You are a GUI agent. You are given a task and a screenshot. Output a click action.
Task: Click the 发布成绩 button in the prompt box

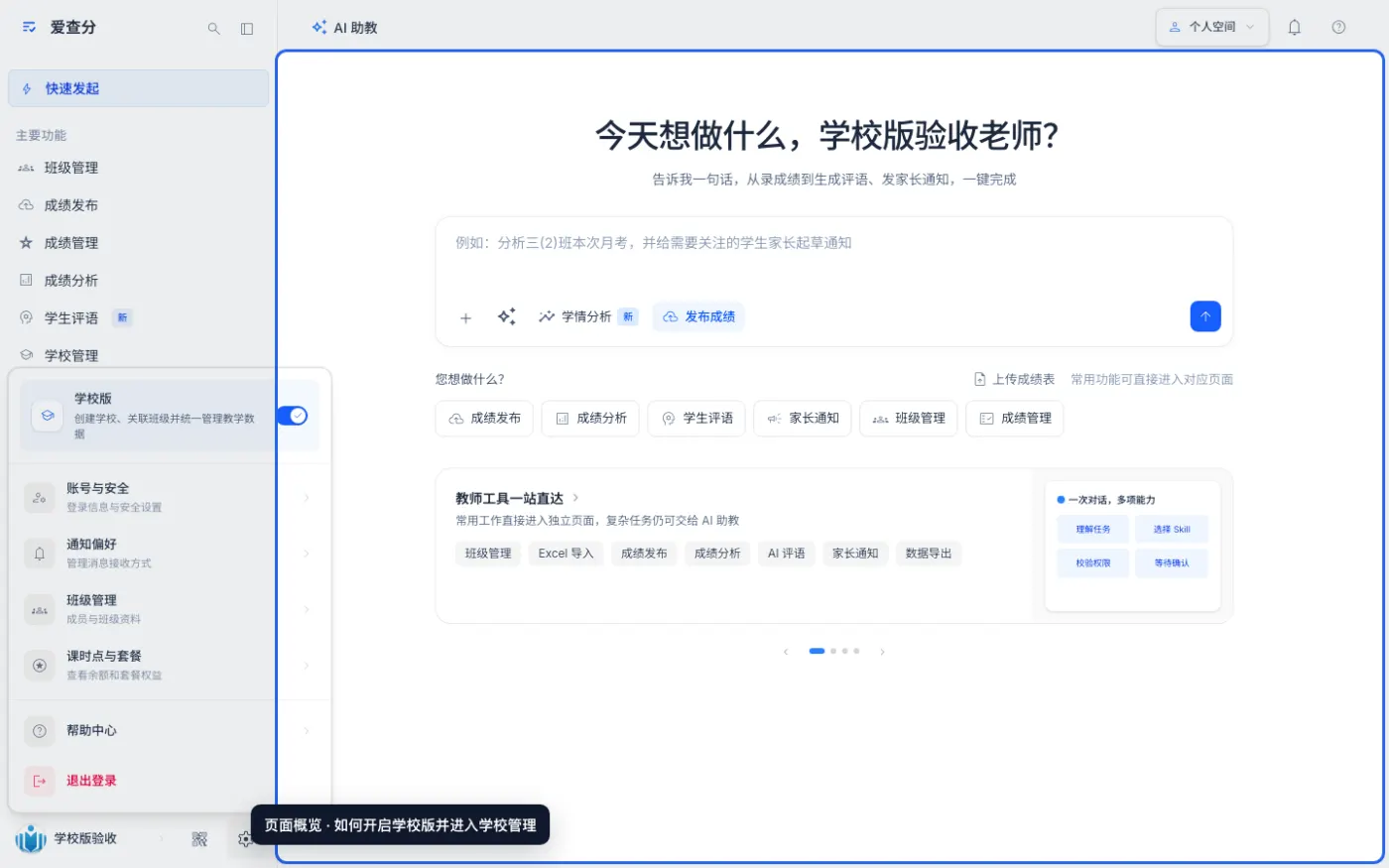tap(698, 316)
